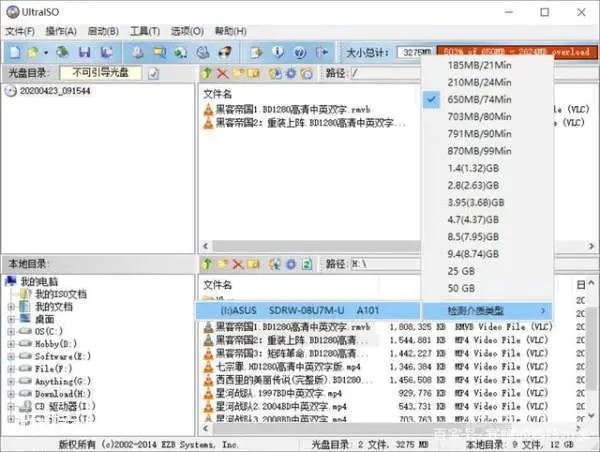
Task: Open the 工具(T) menu
Action: click(145, 31)
